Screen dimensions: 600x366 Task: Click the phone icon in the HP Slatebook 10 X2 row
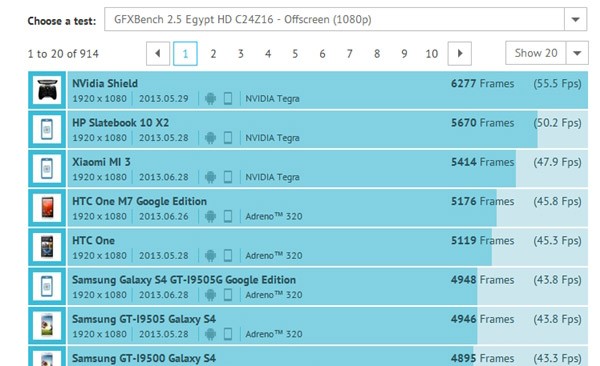[228, 138]
